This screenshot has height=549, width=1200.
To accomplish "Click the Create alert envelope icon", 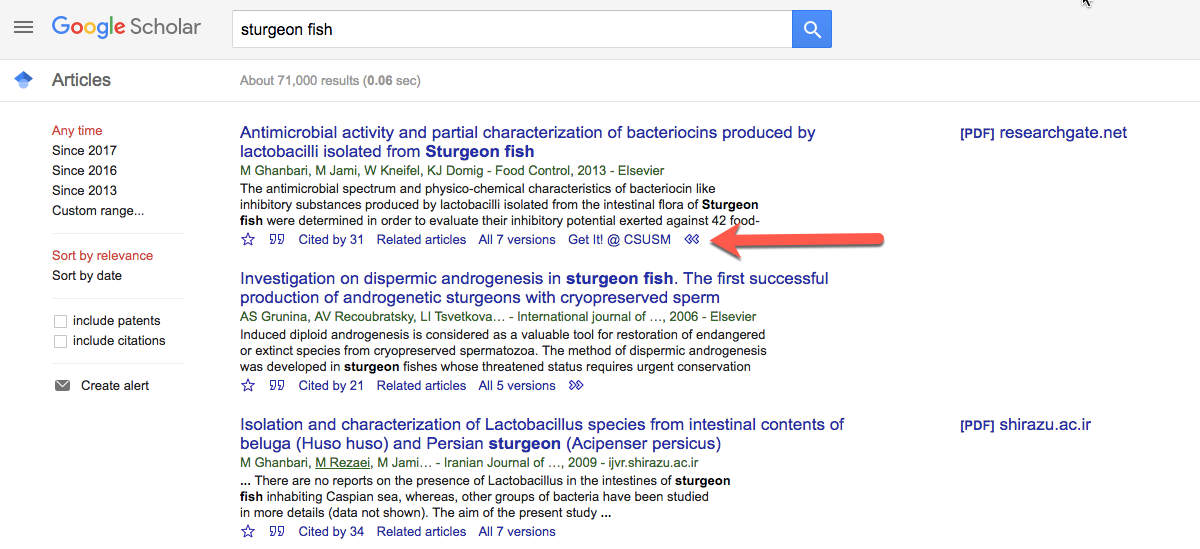I will [x=63, y=386].
